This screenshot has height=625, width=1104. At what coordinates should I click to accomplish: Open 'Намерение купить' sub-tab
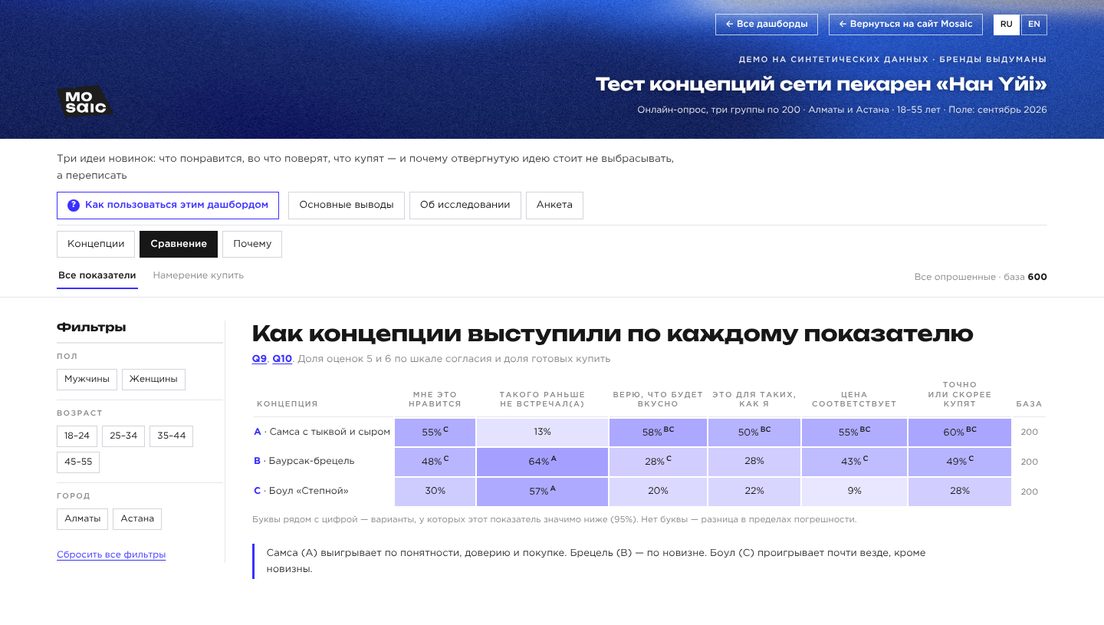[x=199, y=275]
